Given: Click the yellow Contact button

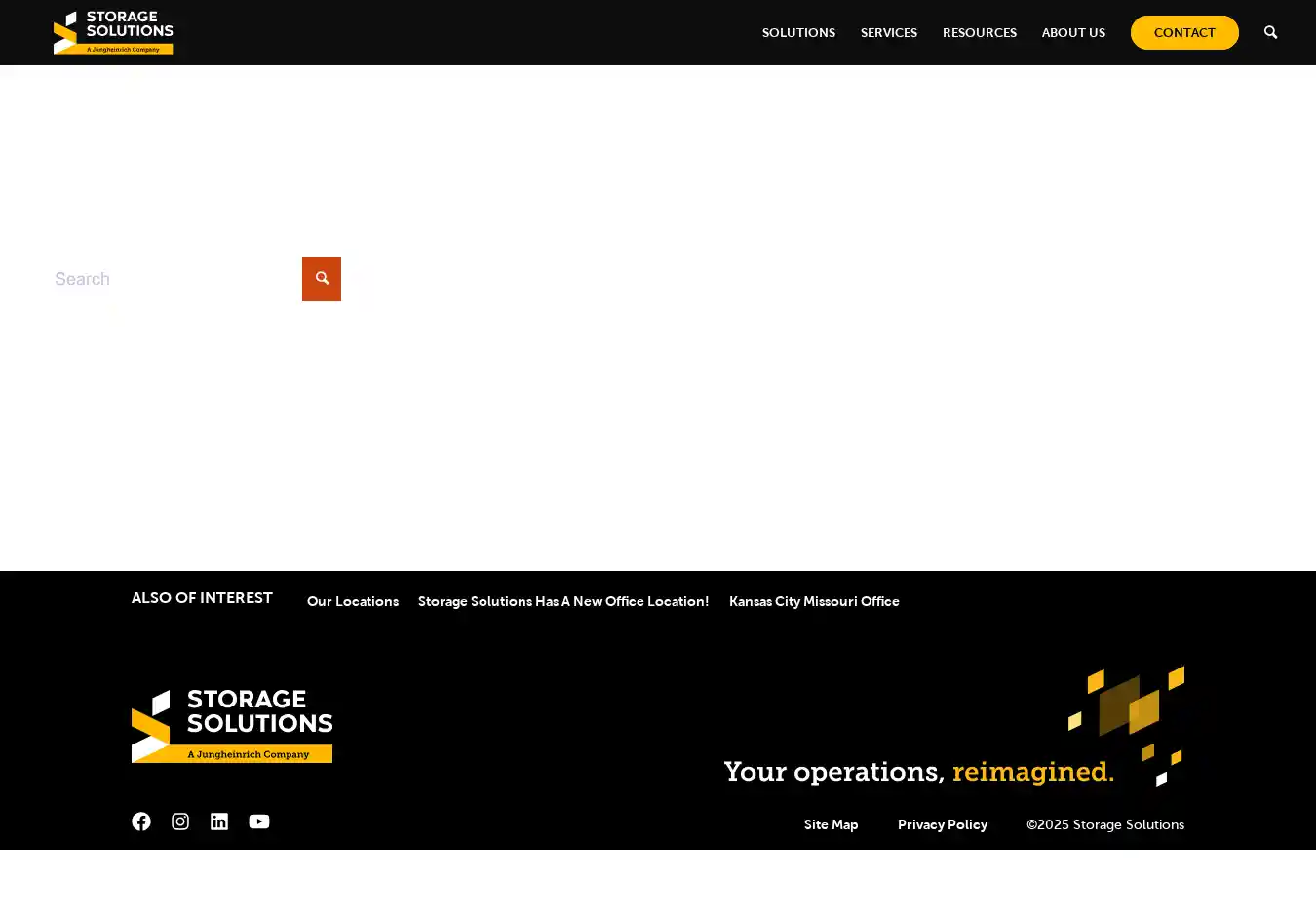Looking at the screenshot, I should pos(1184,33).
